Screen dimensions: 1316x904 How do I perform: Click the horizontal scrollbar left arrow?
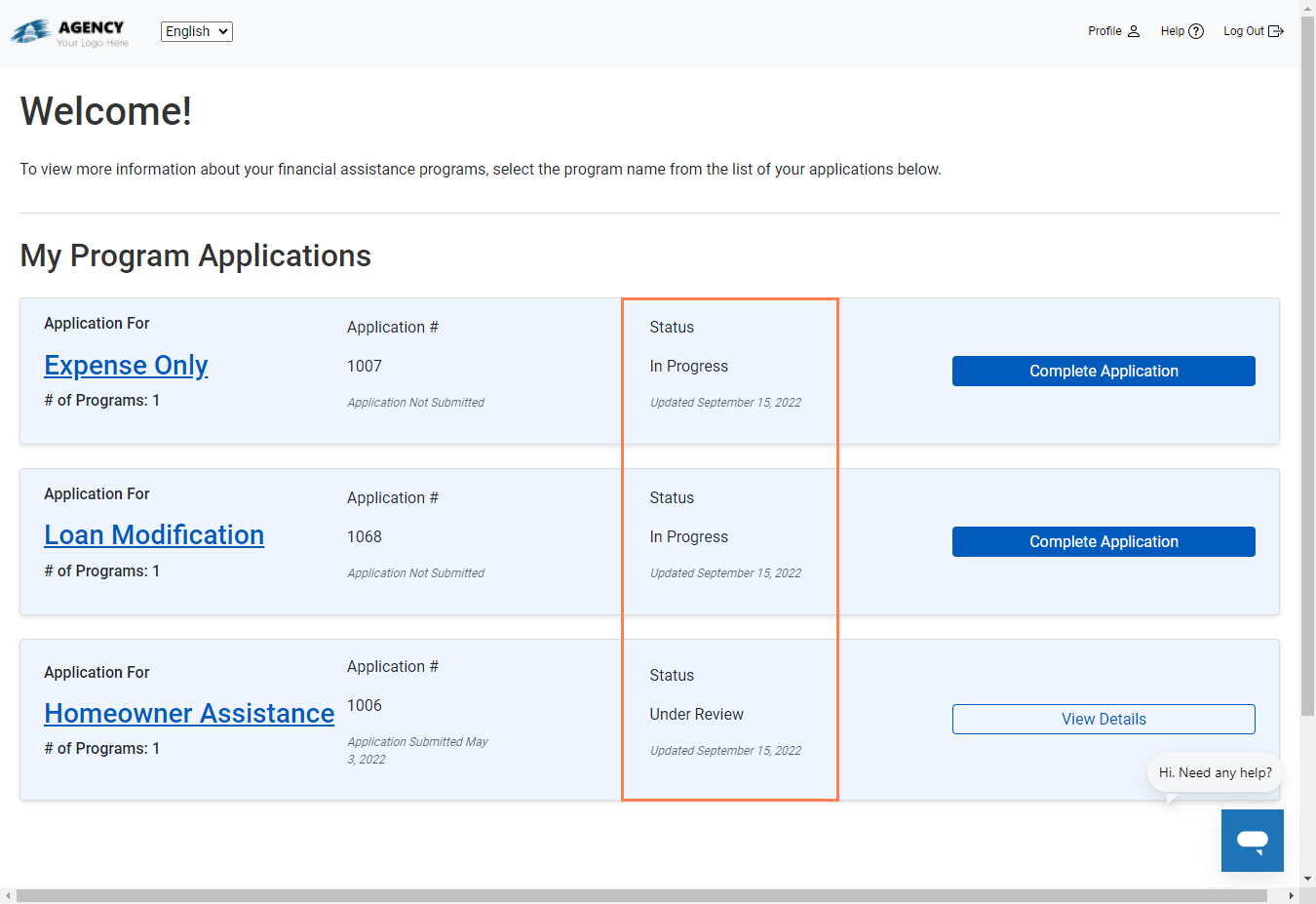click(8, 895)
